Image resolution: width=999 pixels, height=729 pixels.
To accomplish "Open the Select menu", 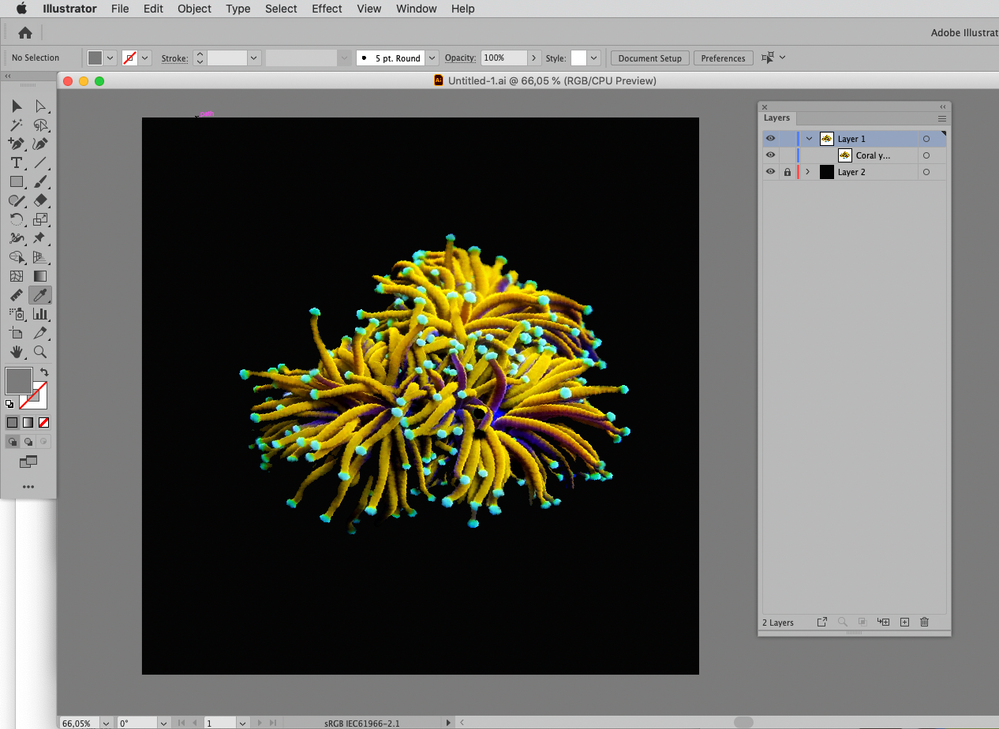I will (x=281, y=9).
